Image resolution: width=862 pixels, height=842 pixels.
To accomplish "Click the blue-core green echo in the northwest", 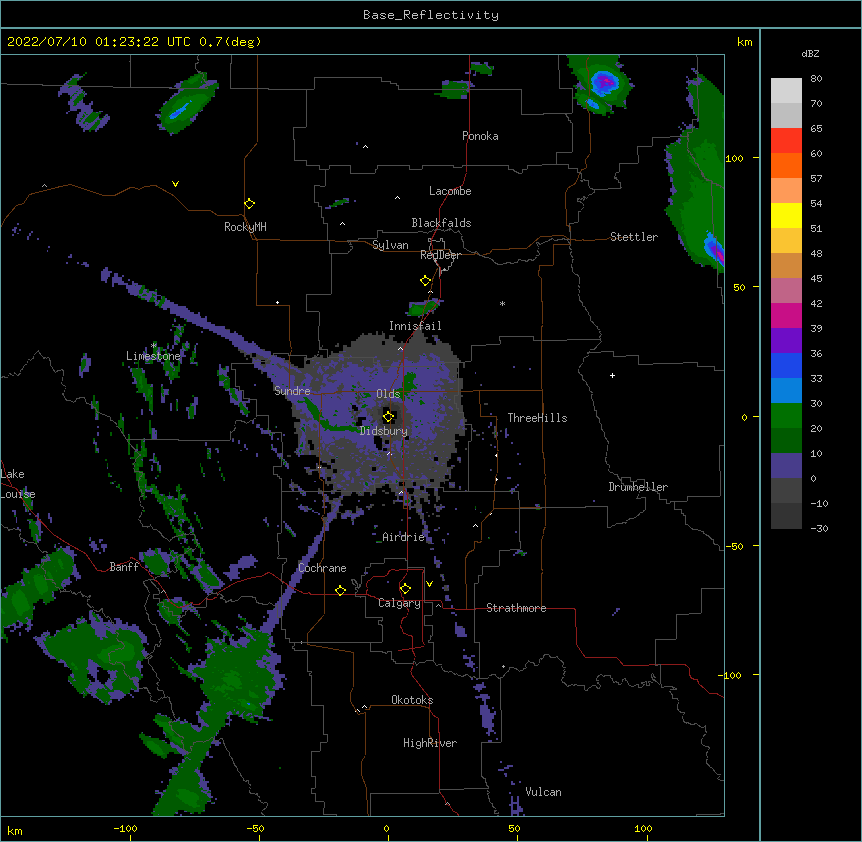I will [186, 105].
